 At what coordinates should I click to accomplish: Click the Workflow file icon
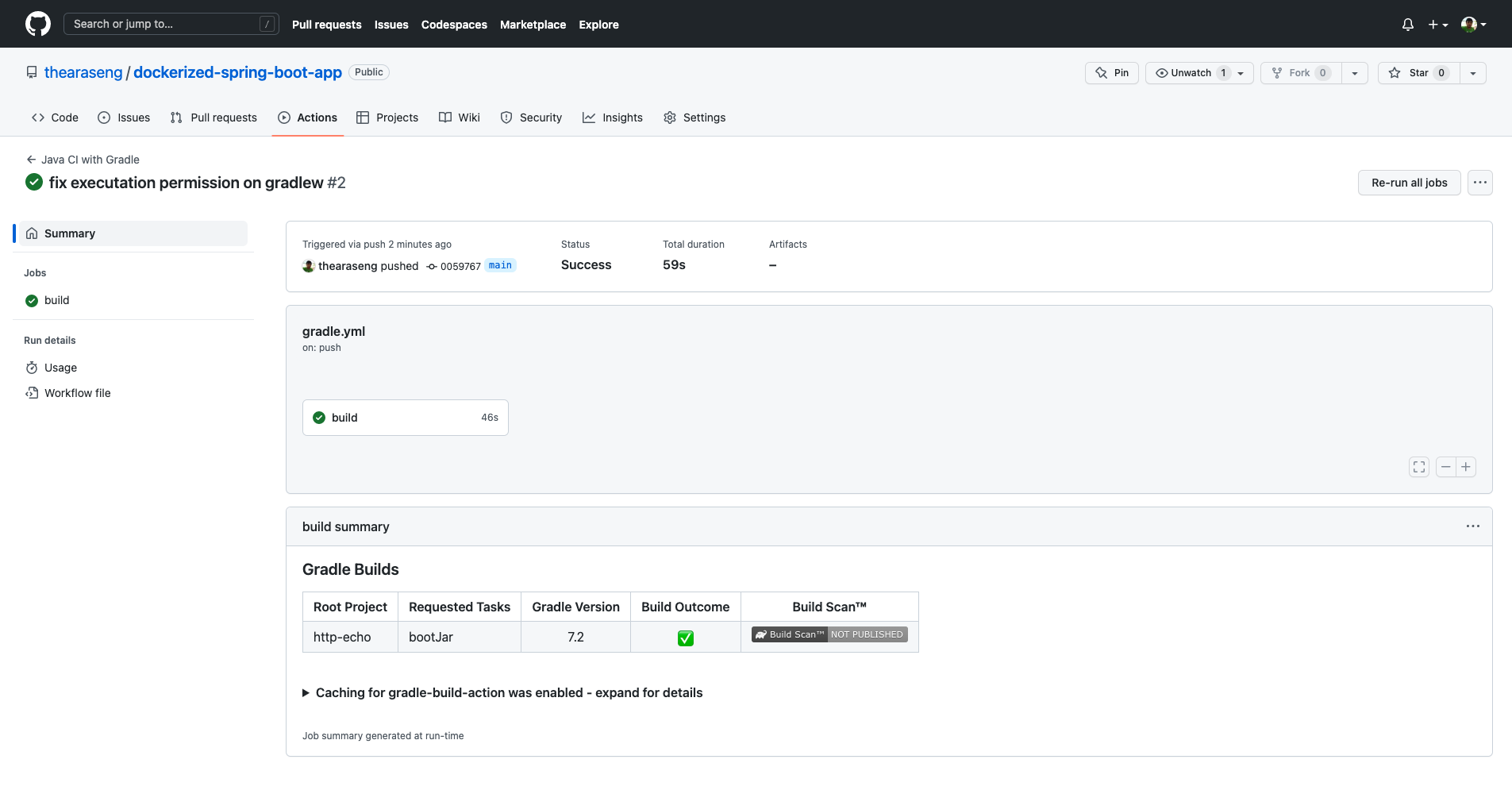pos(32,393)
